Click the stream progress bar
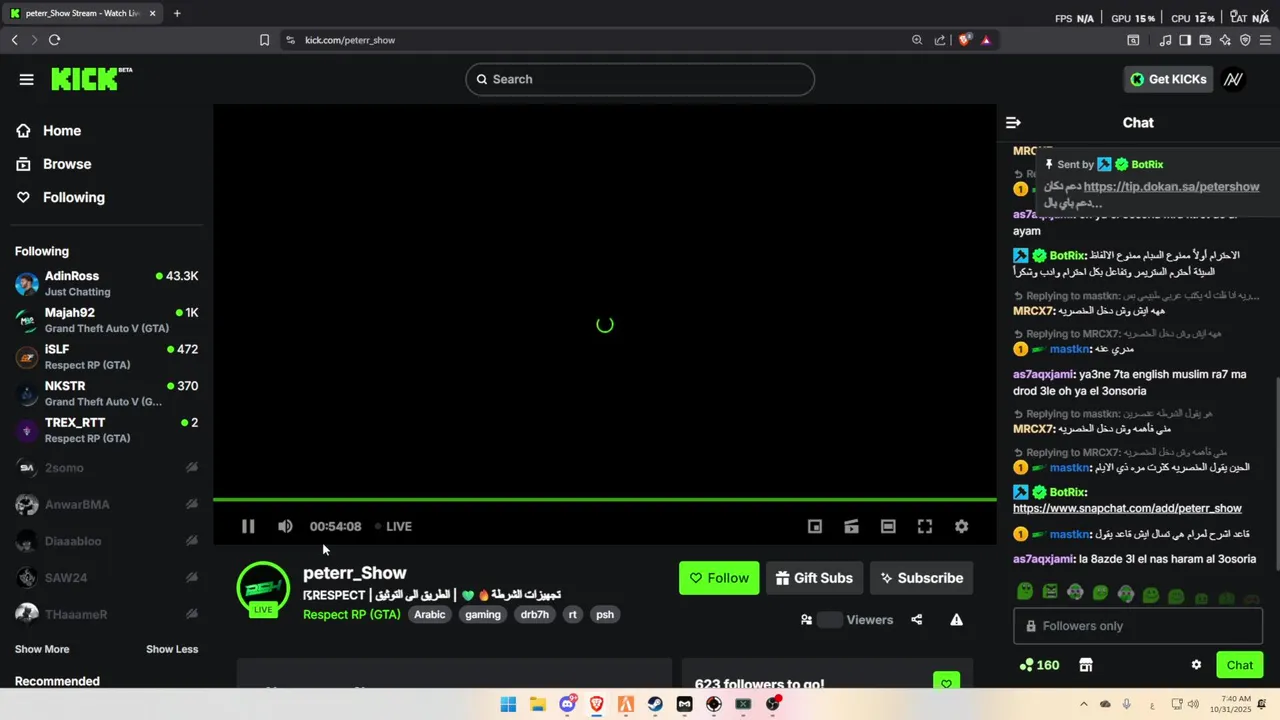Screen dimensions: 1280x720 tap(604, 499)
